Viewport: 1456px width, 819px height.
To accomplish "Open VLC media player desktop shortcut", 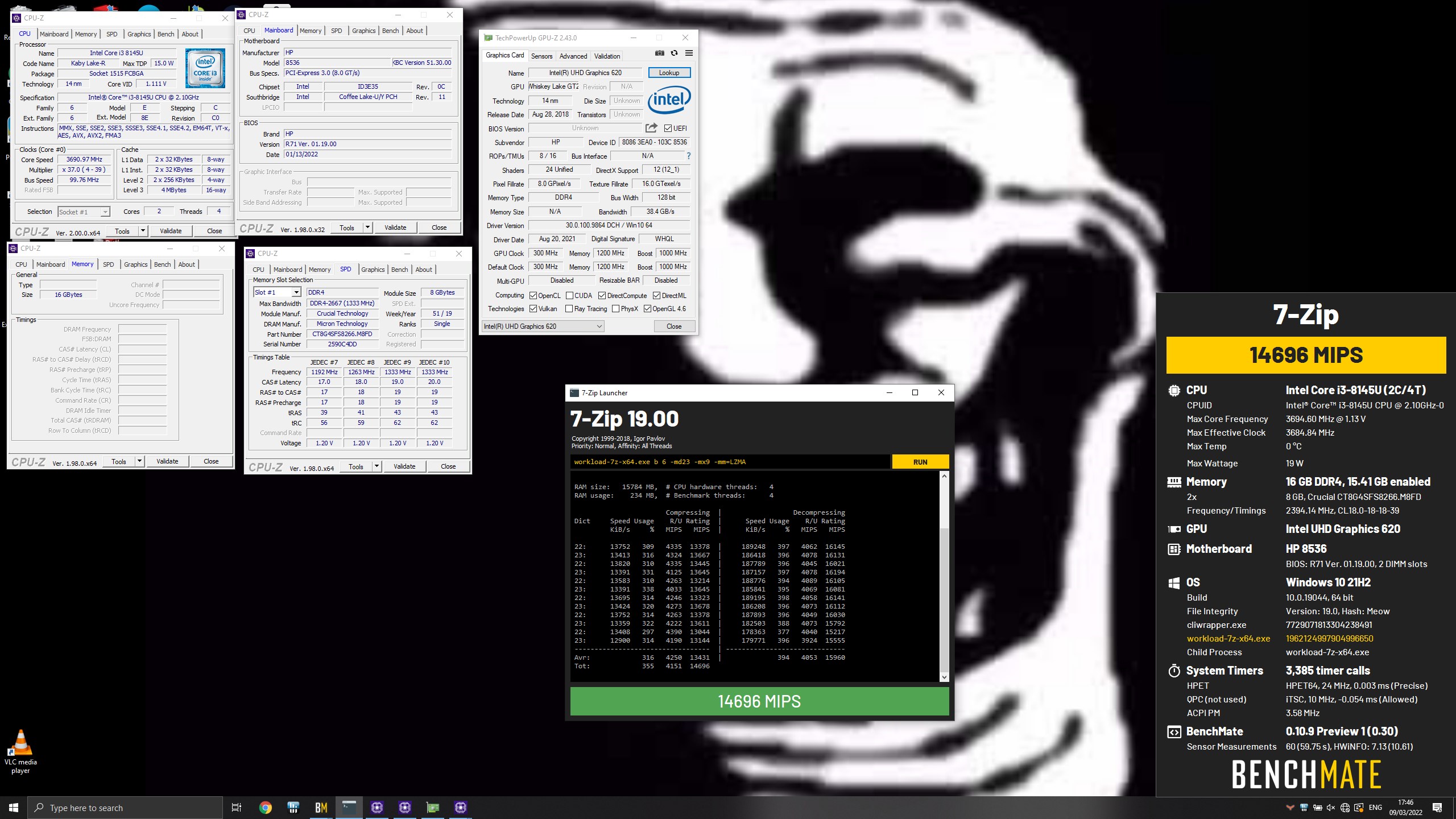I will point(20,751).
